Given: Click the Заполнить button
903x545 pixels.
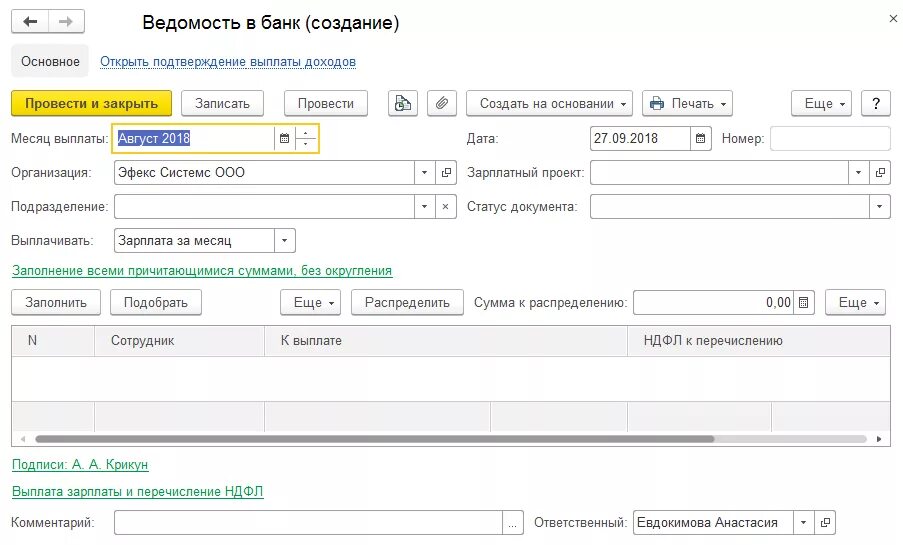Looking at the screenshot, I should click(56, 302).
